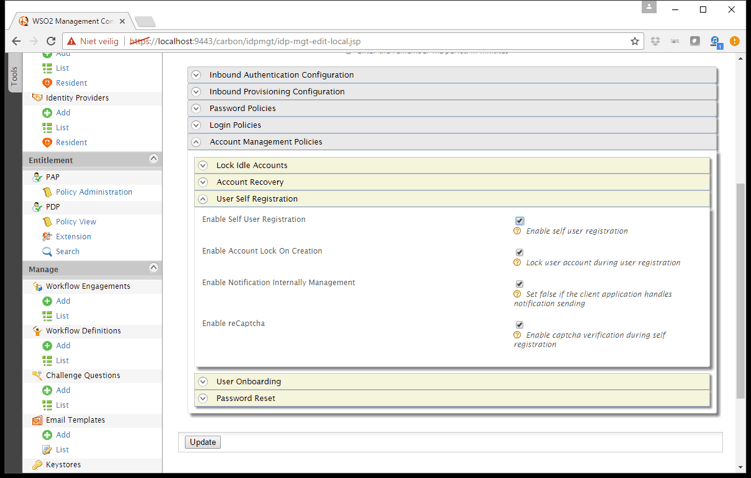Viewport: 751px width, 478px height.
Task: Open Extension link under PDP
Action: point(73,237)
